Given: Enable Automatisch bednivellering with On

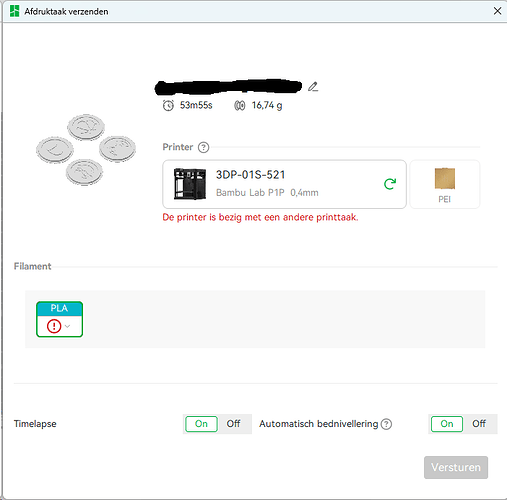Looking at the screenshot, I should 447,424.
